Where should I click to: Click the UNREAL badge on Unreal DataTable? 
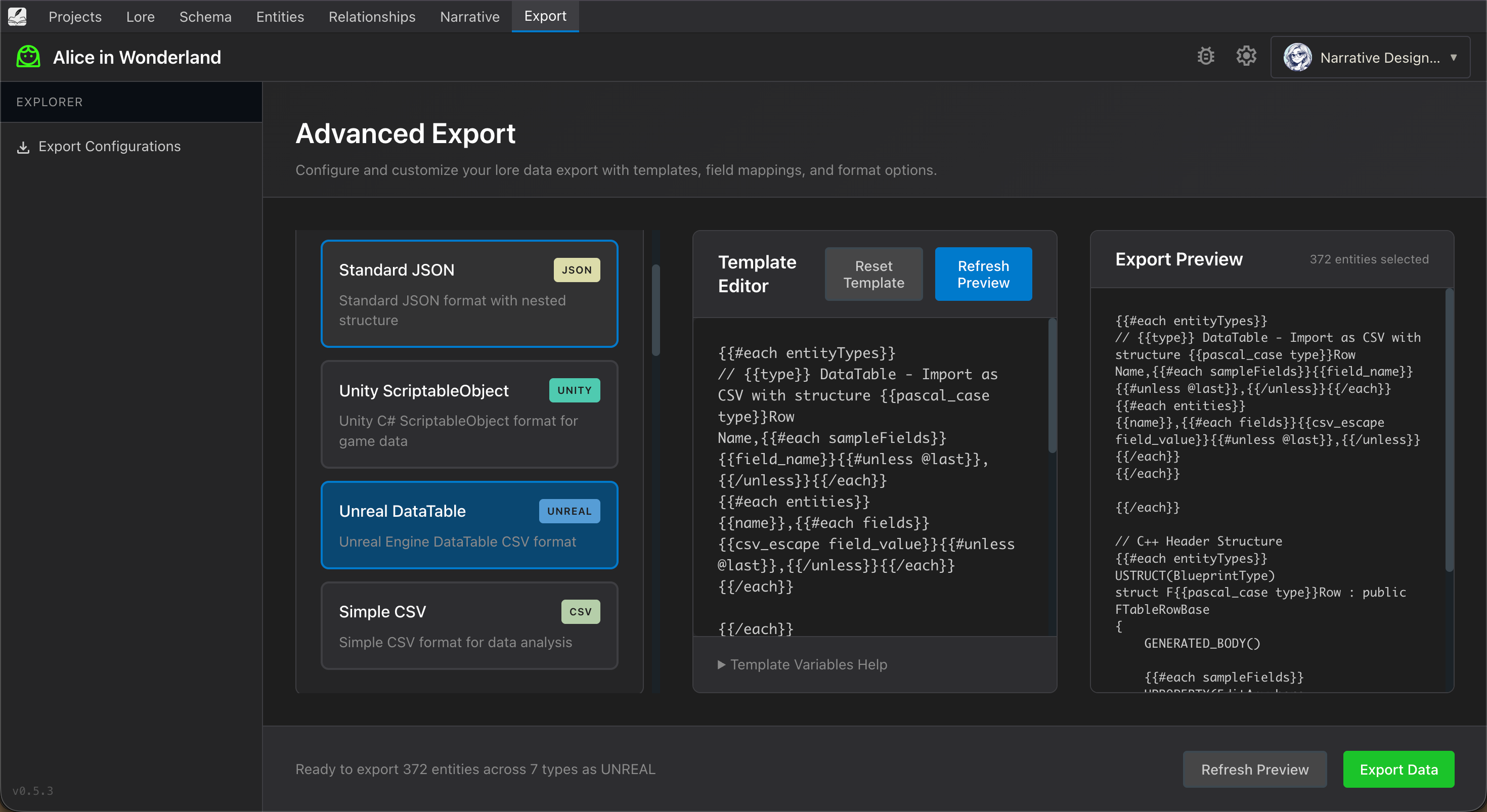point(569,511)
